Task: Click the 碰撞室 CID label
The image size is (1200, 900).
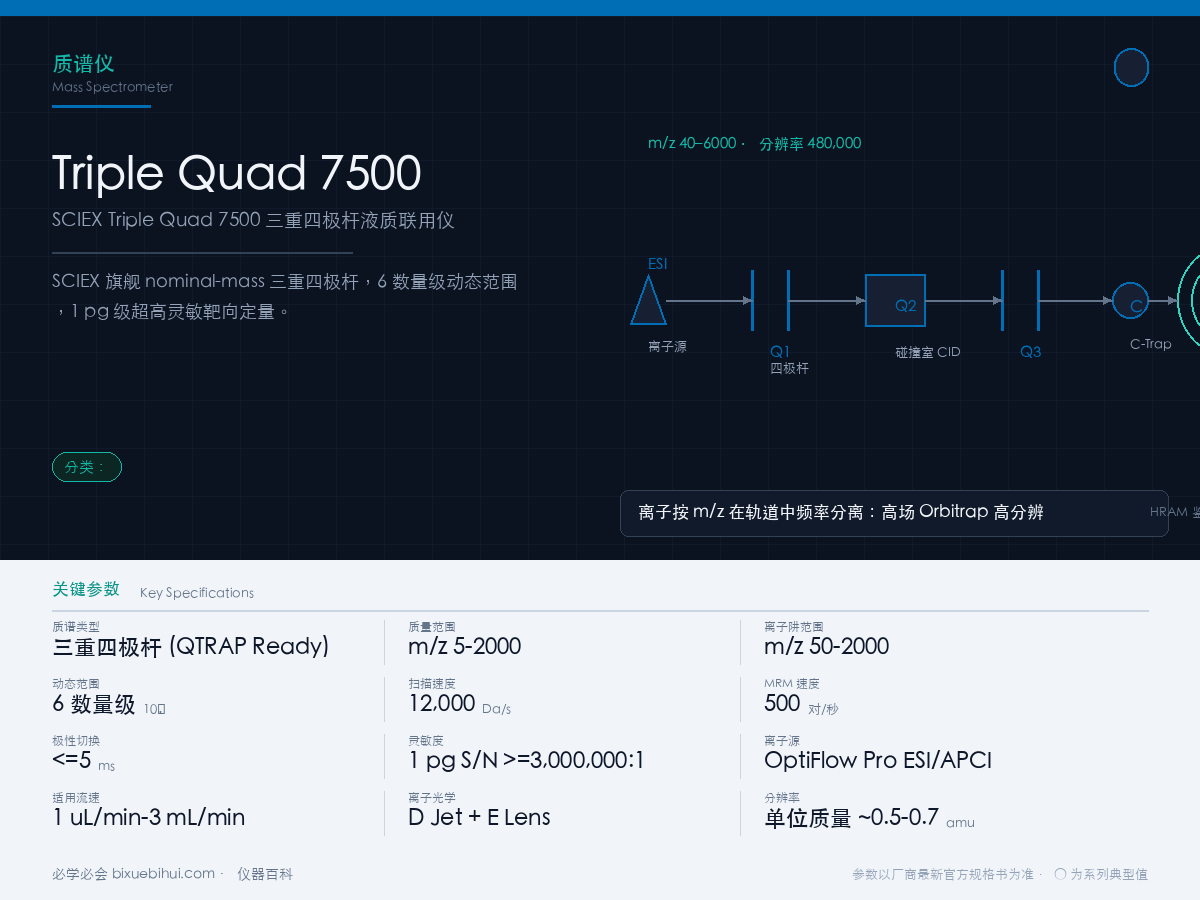Action: 928,352
